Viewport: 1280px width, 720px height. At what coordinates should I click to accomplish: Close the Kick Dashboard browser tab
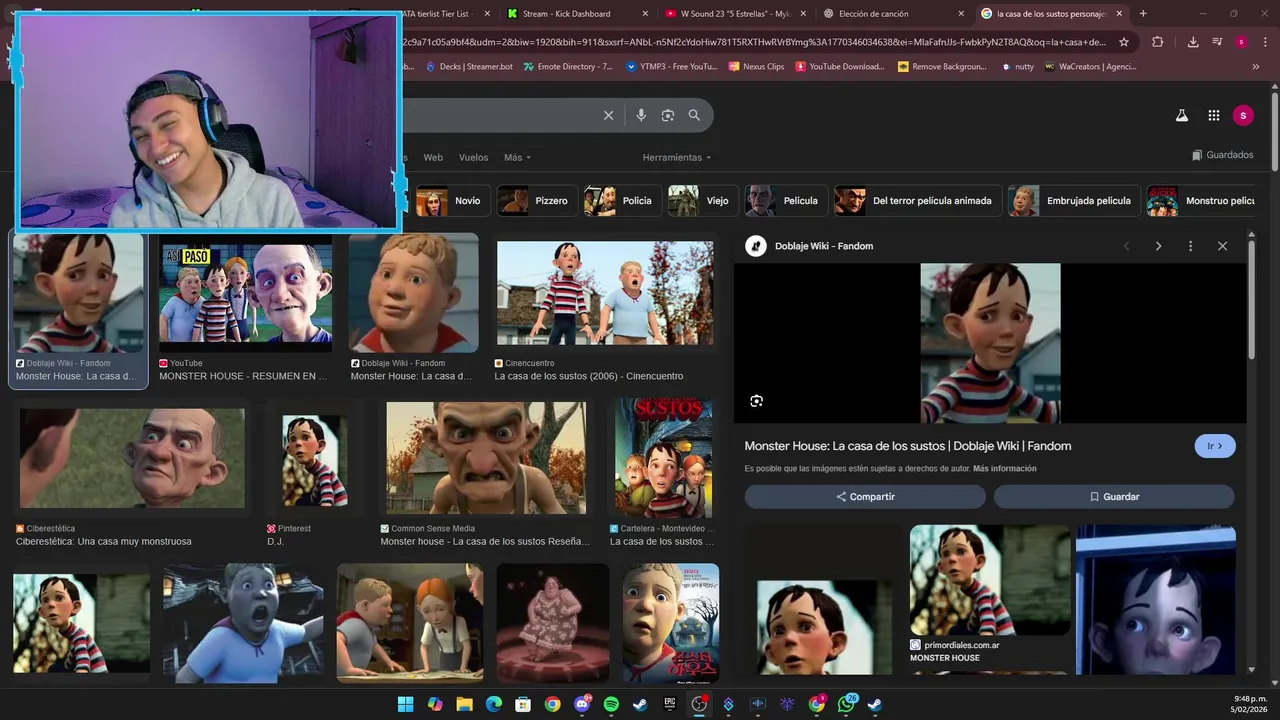coord(645,14)
